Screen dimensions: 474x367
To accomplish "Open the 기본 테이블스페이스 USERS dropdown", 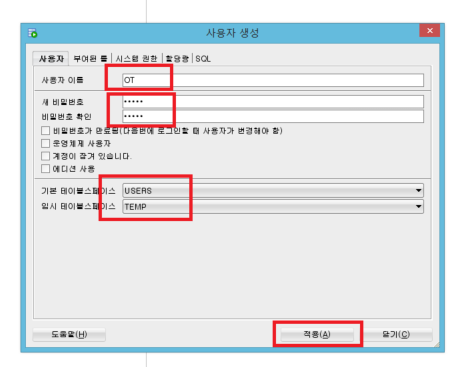I will (x=273, y=191).
